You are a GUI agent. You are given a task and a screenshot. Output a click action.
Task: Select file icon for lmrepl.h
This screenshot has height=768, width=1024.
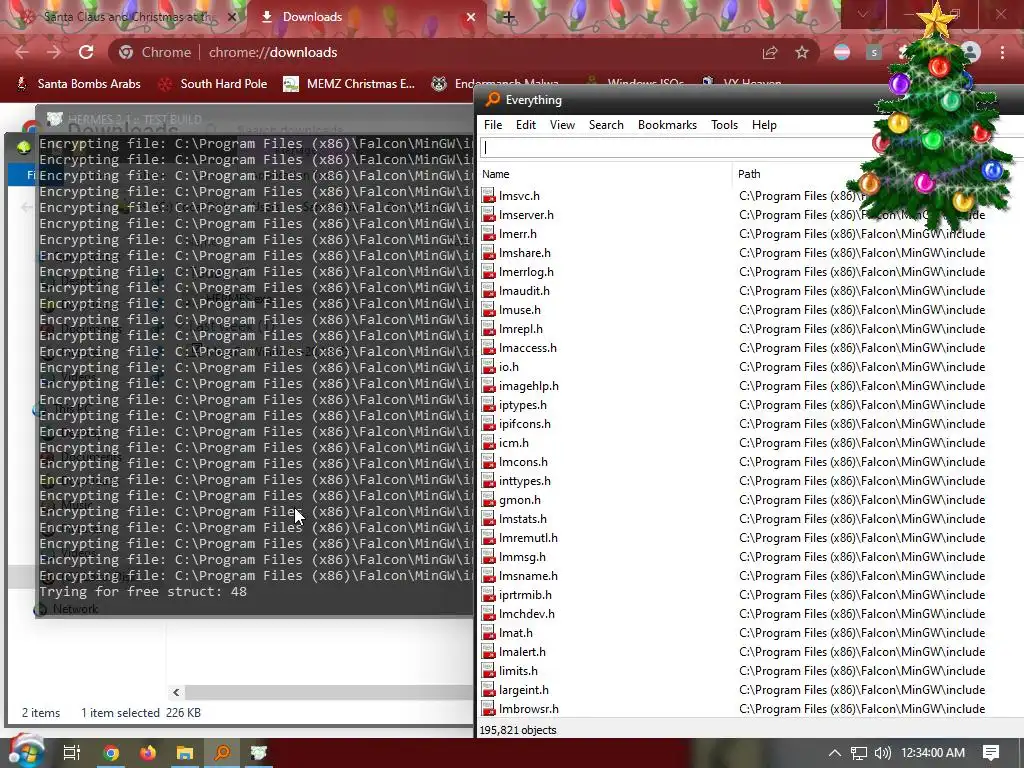pyautogui.click(x=488, y=328)
